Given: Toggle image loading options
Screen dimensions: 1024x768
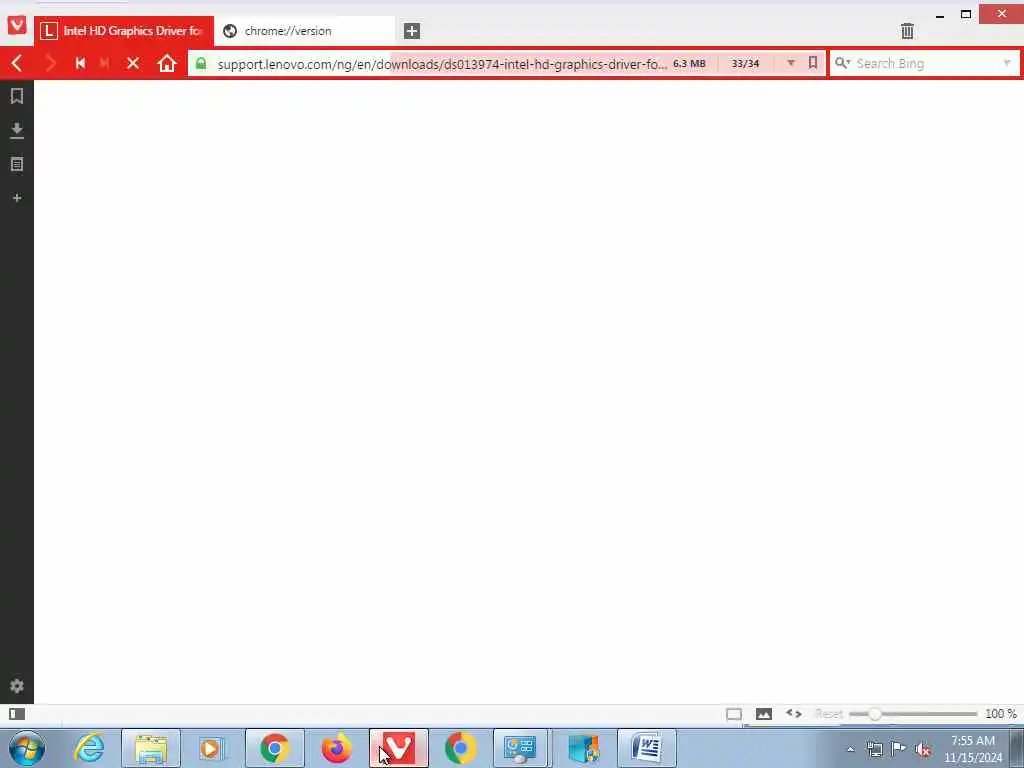Looking at the screenshot, I should click(x=763, y=714).
